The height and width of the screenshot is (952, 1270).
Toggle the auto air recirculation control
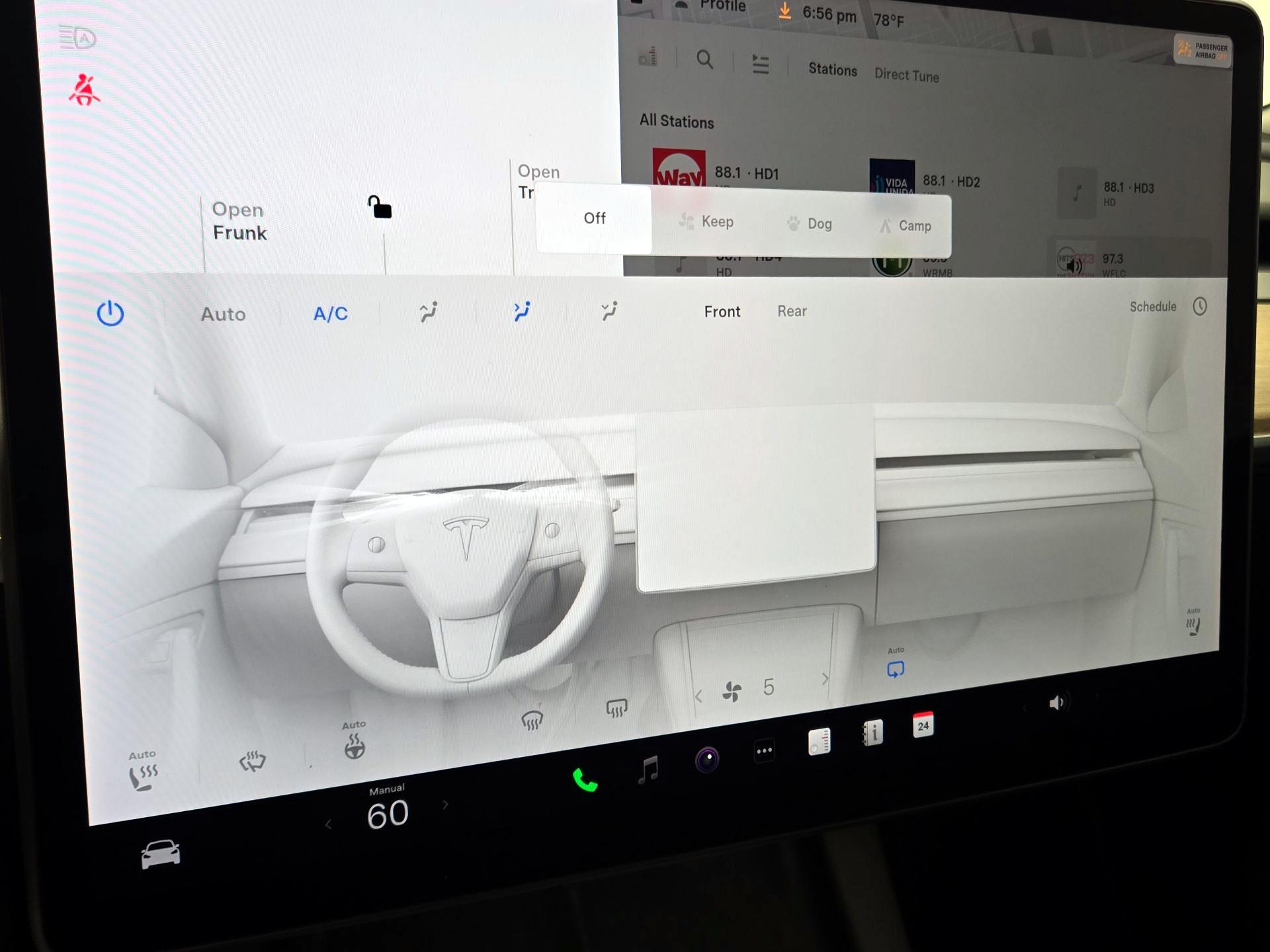click(x=895, y=670)
